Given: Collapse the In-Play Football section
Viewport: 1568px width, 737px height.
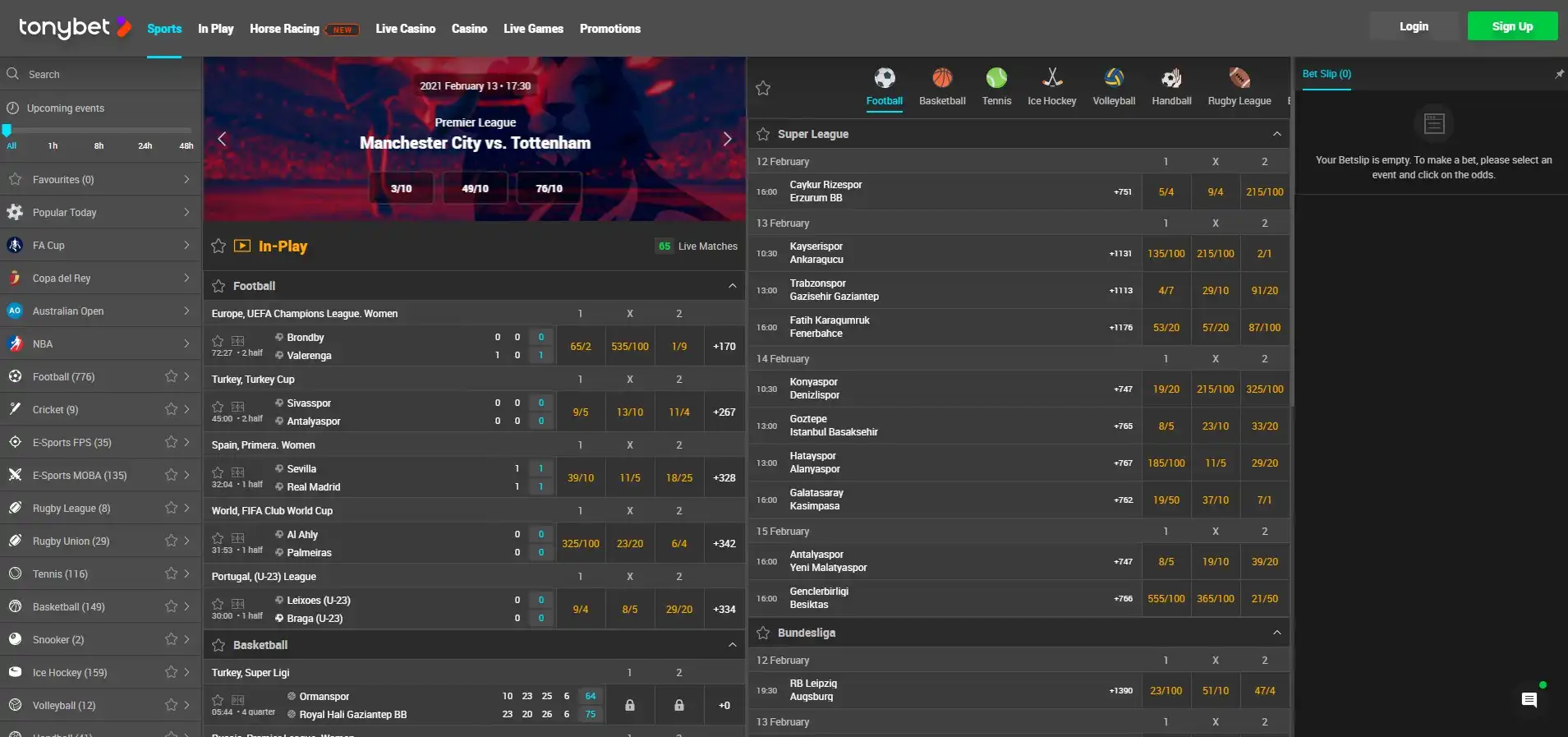Looking at the screenshot, I should point(732,286).
